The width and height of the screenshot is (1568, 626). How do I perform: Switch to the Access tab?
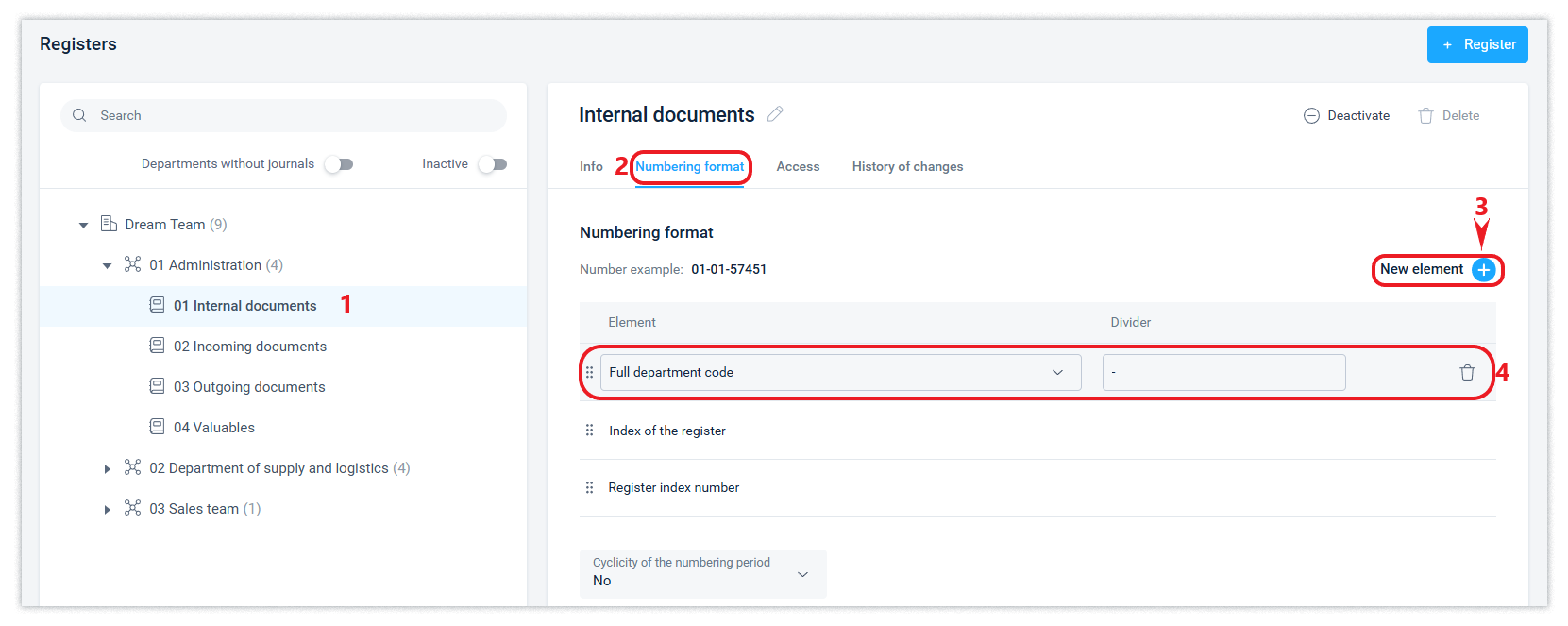click(x=798, y=167)
